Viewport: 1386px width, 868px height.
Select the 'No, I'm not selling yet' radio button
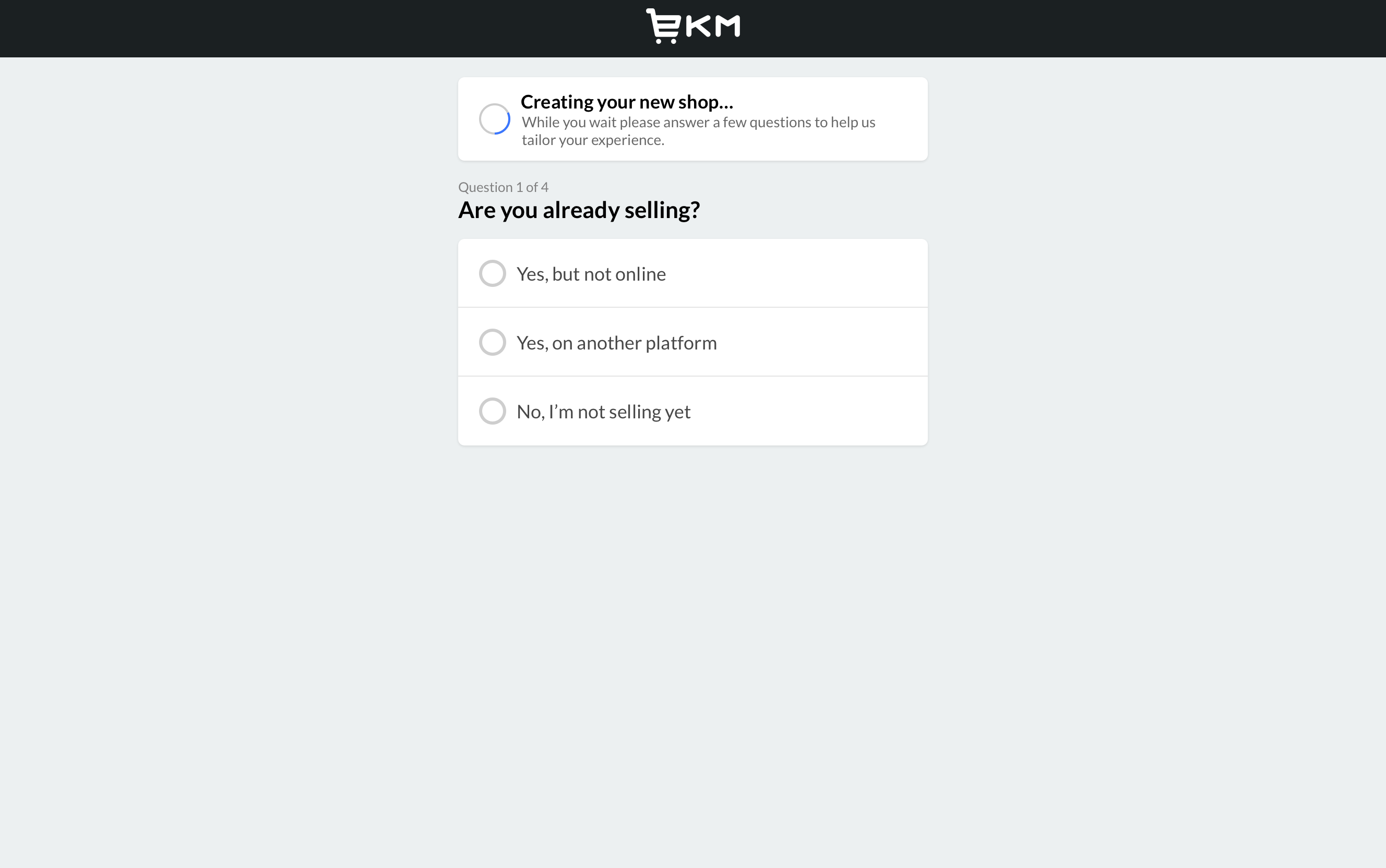coord(493,411)
